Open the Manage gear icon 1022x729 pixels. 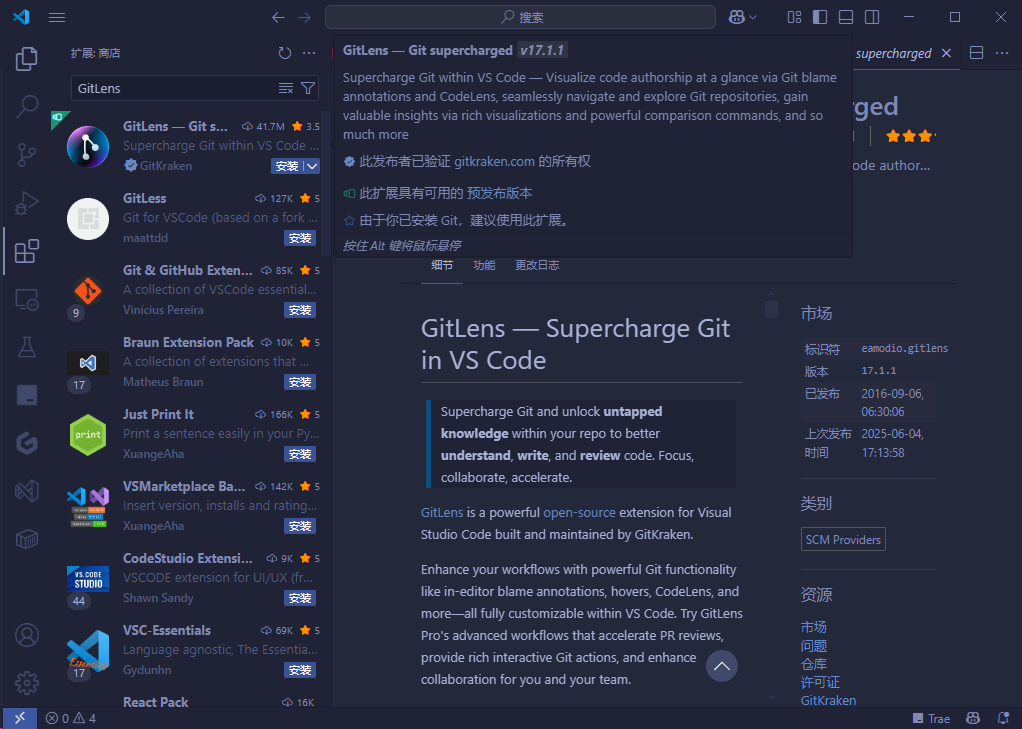click(27, 683)
